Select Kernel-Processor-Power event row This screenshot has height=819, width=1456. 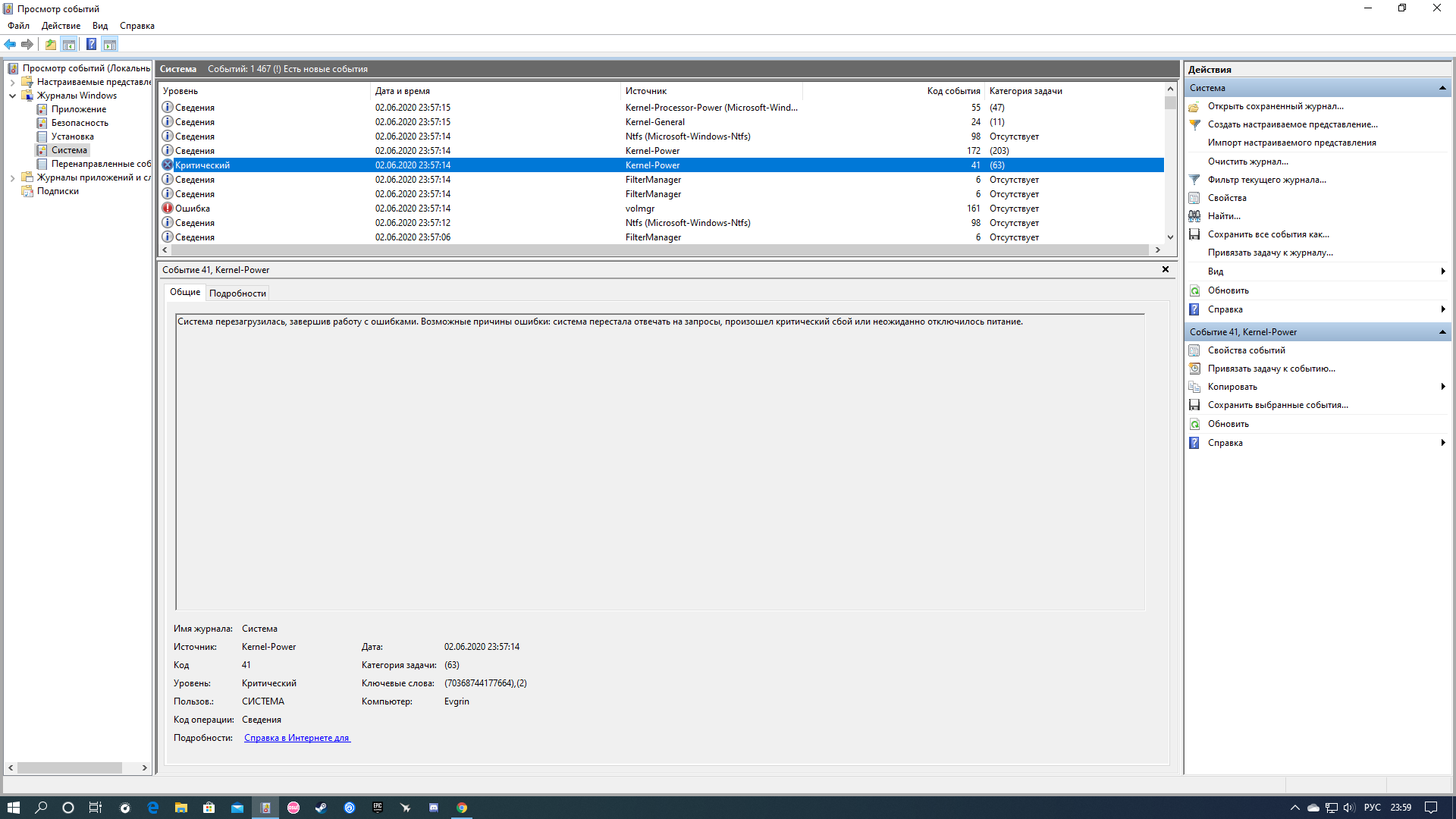point(661,108)
